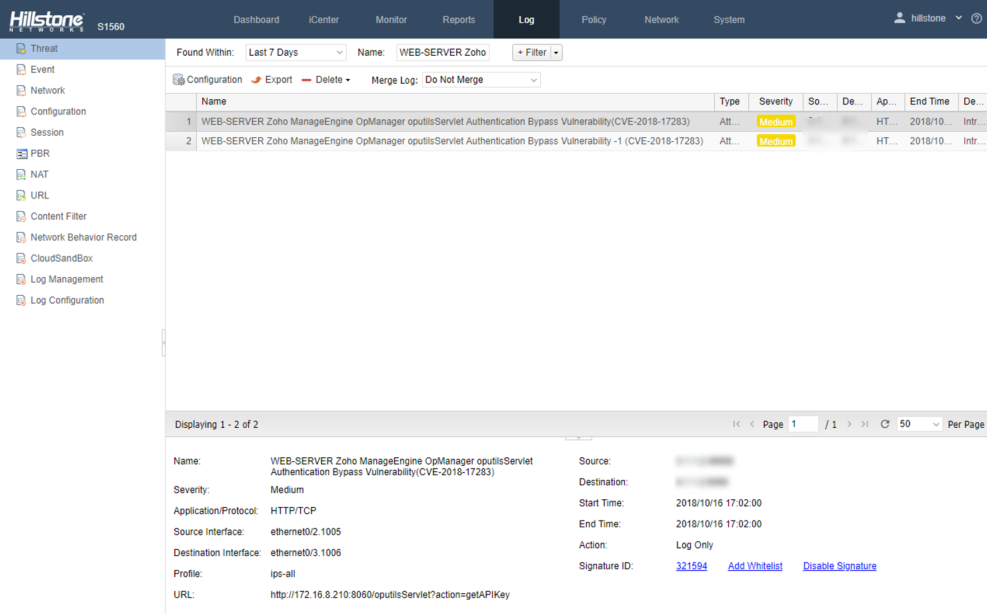
Task: Click the + Filter button
Action: [532, 53]
